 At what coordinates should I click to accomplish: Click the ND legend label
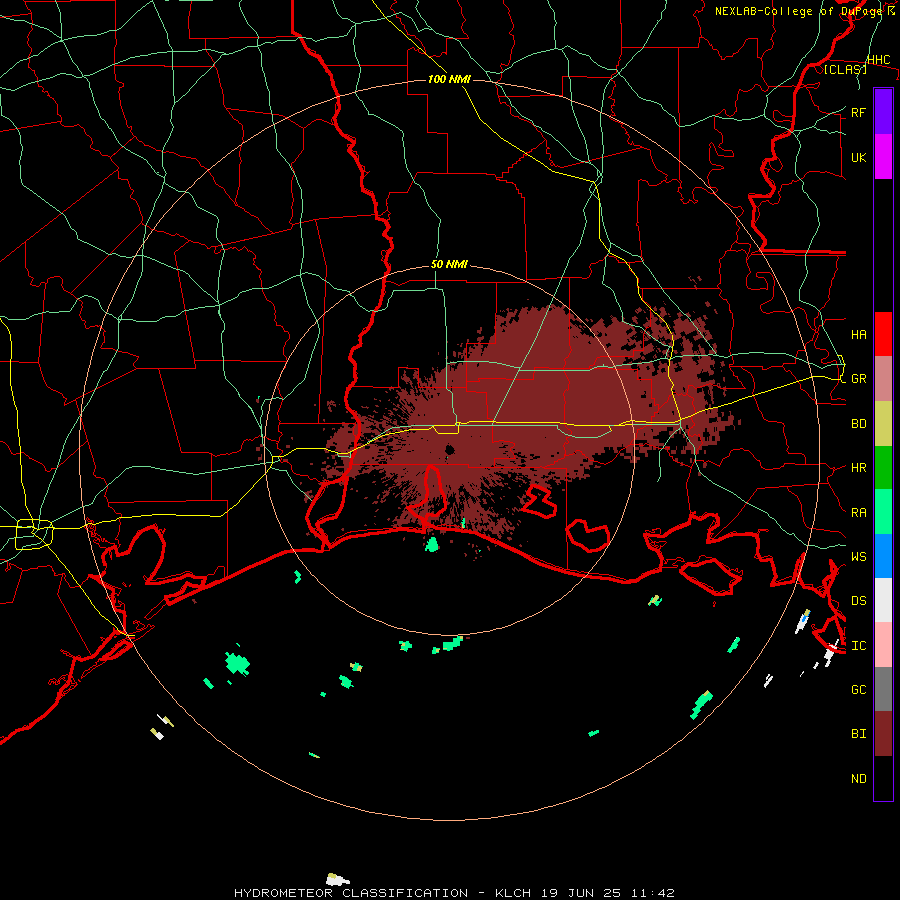tap(858, 779)
